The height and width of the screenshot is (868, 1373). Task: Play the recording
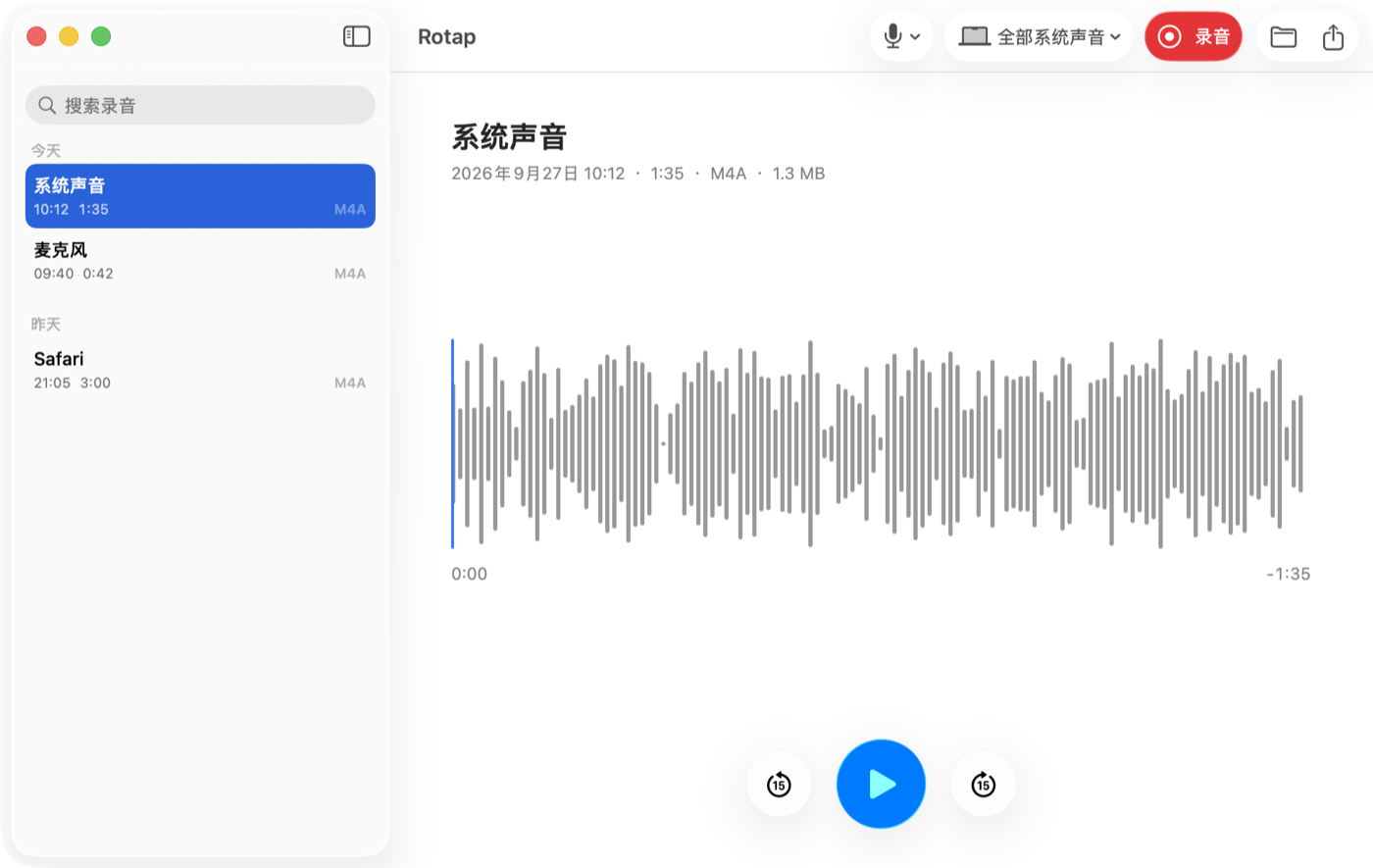[881, 784]
